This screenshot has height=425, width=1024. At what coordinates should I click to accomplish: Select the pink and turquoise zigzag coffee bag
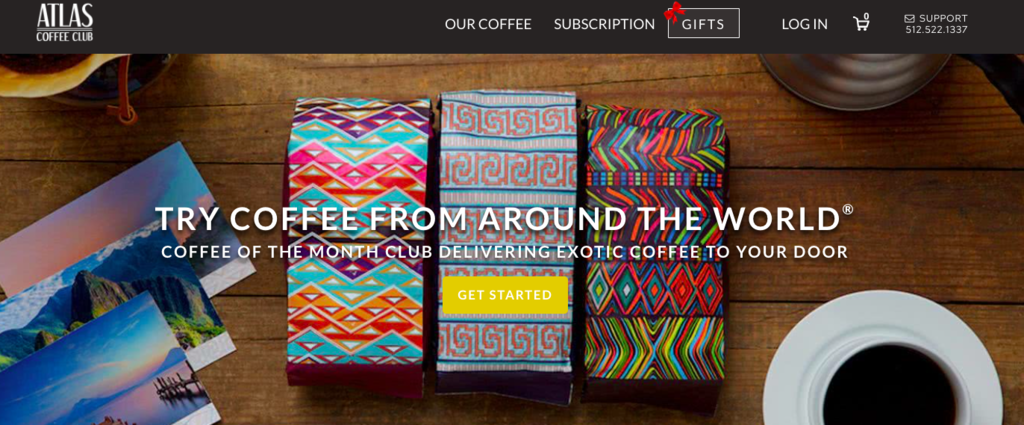358,245
